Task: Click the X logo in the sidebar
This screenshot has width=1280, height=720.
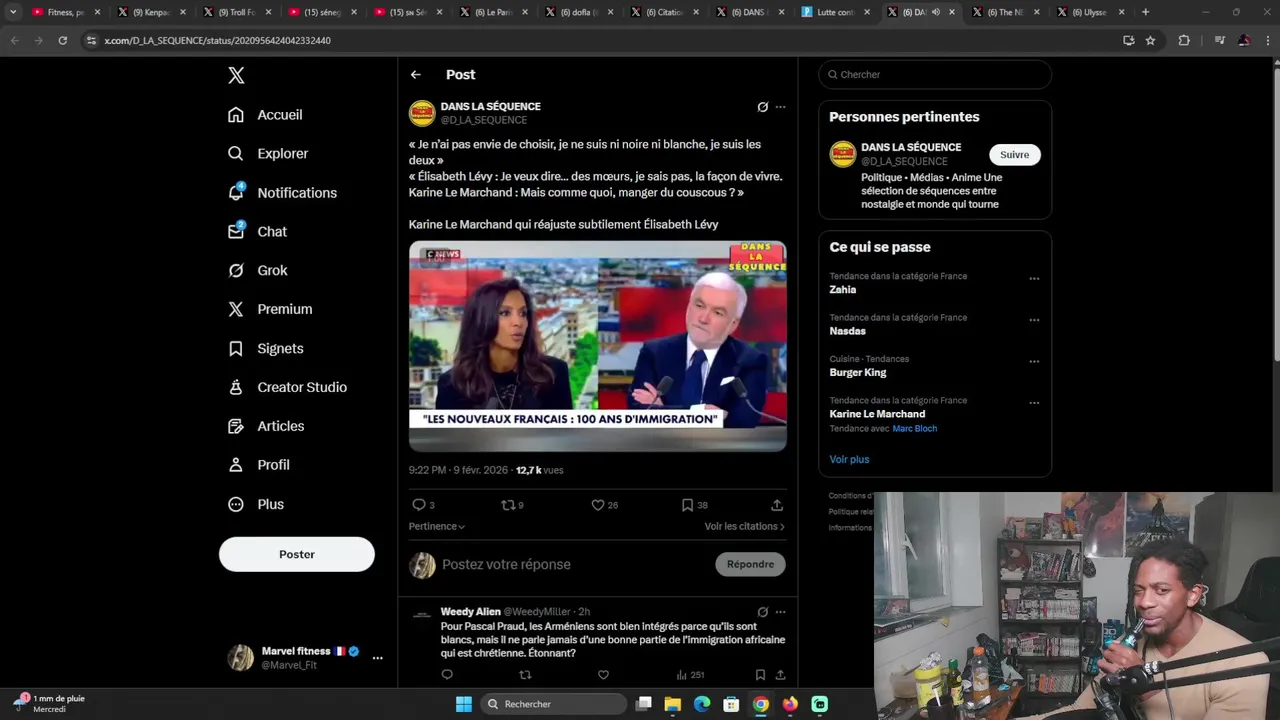Action: pyautogui.click(x=236, y=75)
